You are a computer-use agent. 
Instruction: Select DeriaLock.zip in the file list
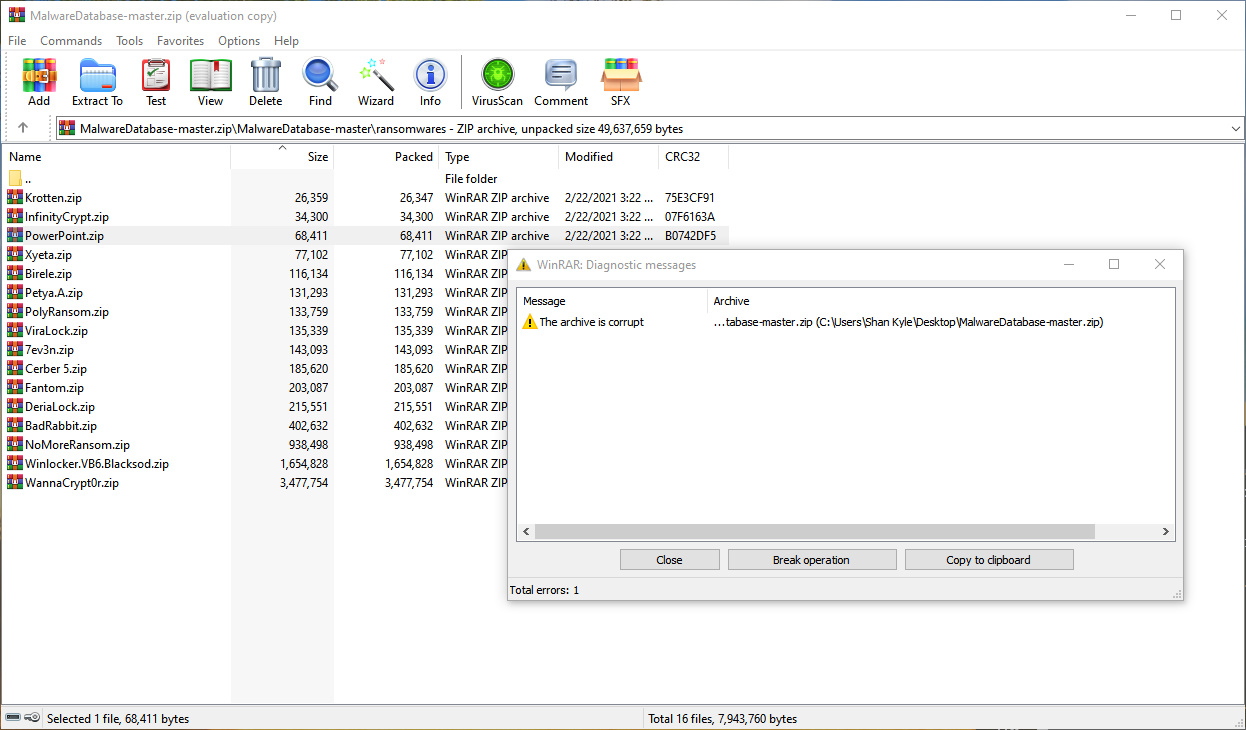pos(60,407)
